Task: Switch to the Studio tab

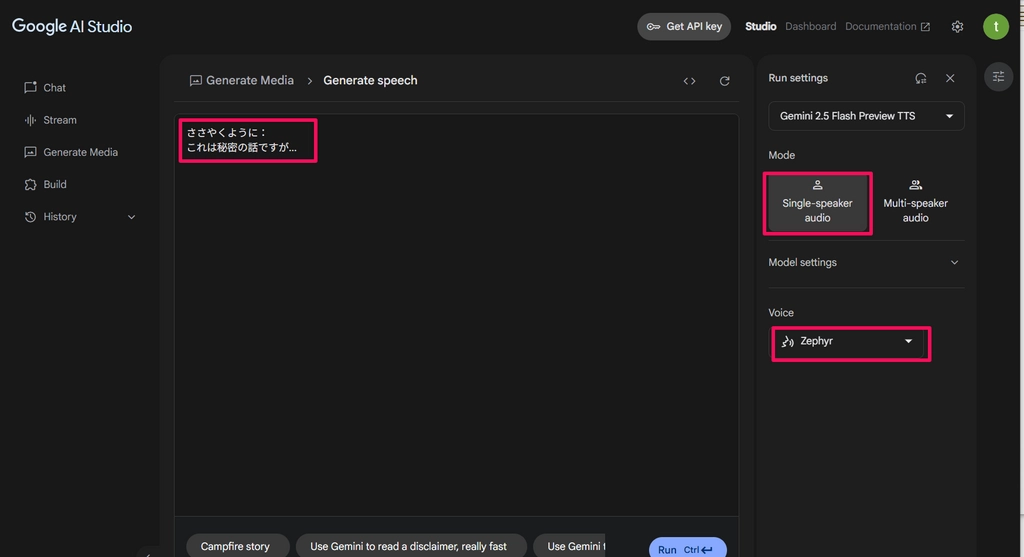Action: (x=760, y=27)
